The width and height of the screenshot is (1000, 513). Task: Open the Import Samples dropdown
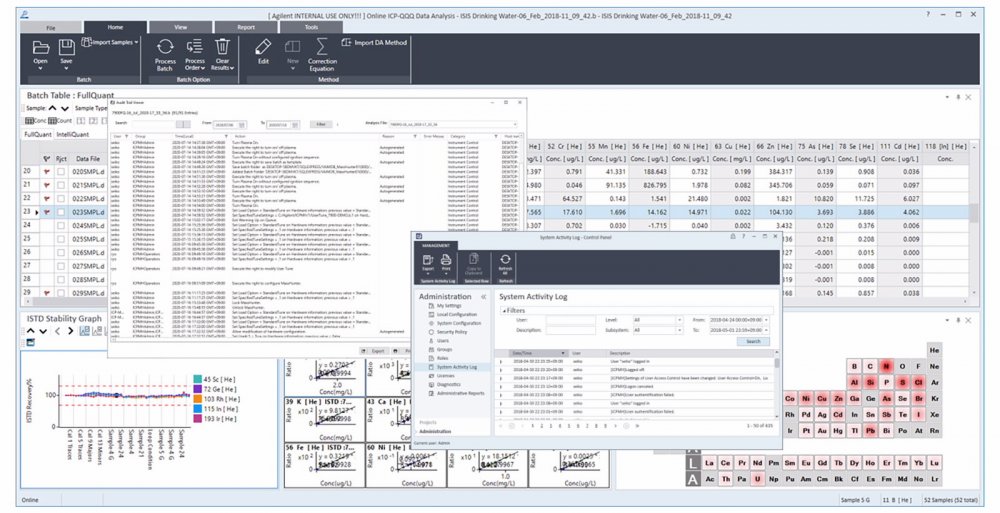[x=136, y=42]
